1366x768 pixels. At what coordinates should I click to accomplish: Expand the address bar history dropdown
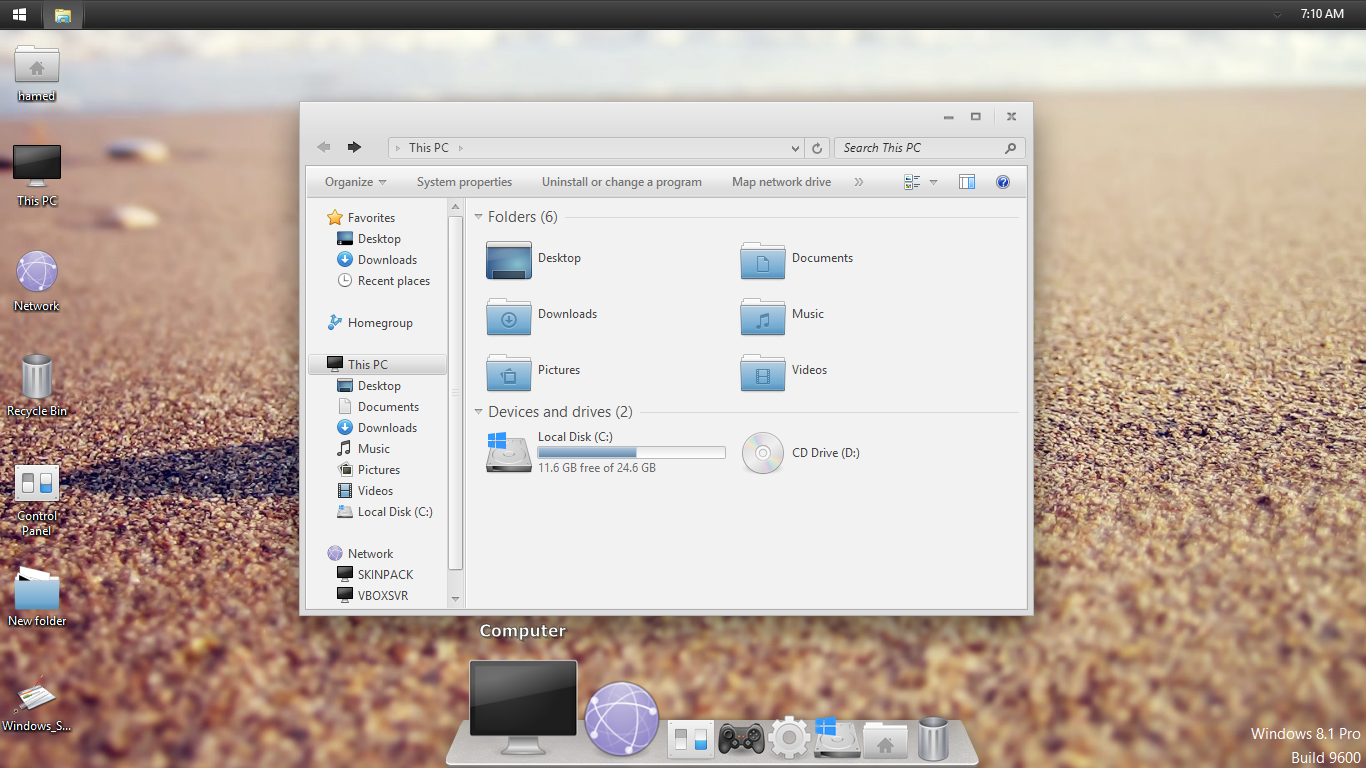tap(795, 148)
